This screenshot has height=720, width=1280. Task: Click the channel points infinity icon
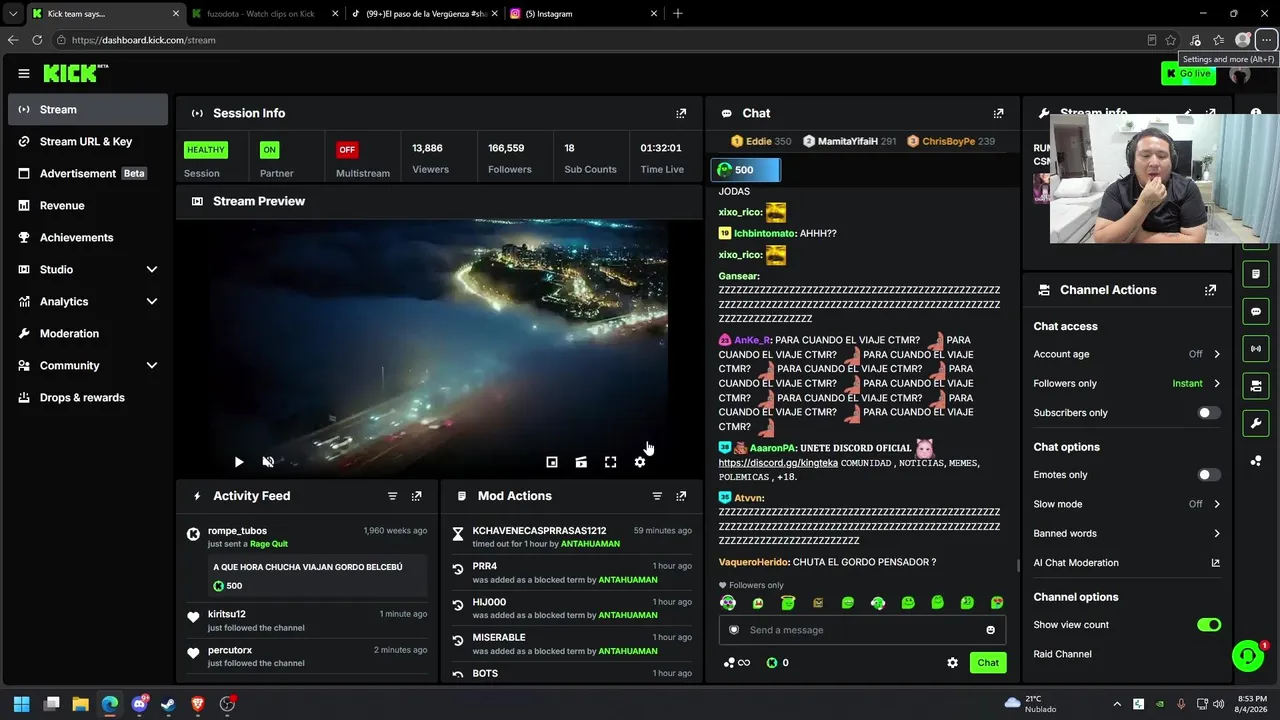[736, 663]
